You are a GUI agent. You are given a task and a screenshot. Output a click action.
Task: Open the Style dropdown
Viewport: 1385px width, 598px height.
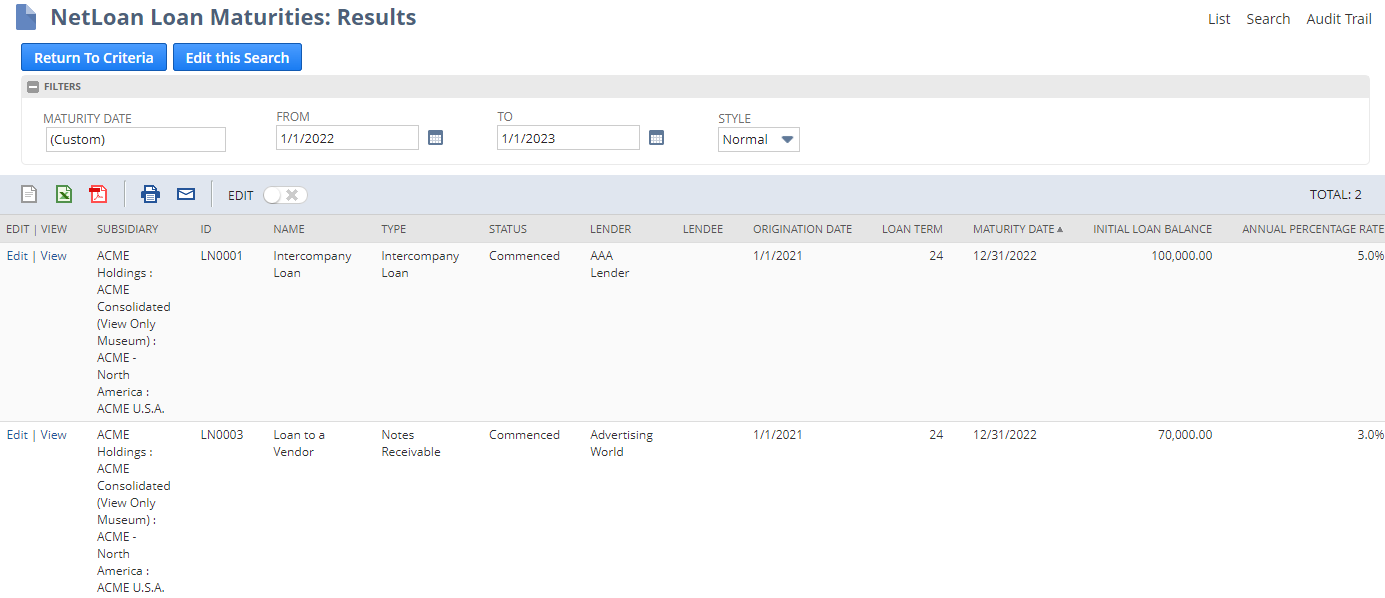759,140
